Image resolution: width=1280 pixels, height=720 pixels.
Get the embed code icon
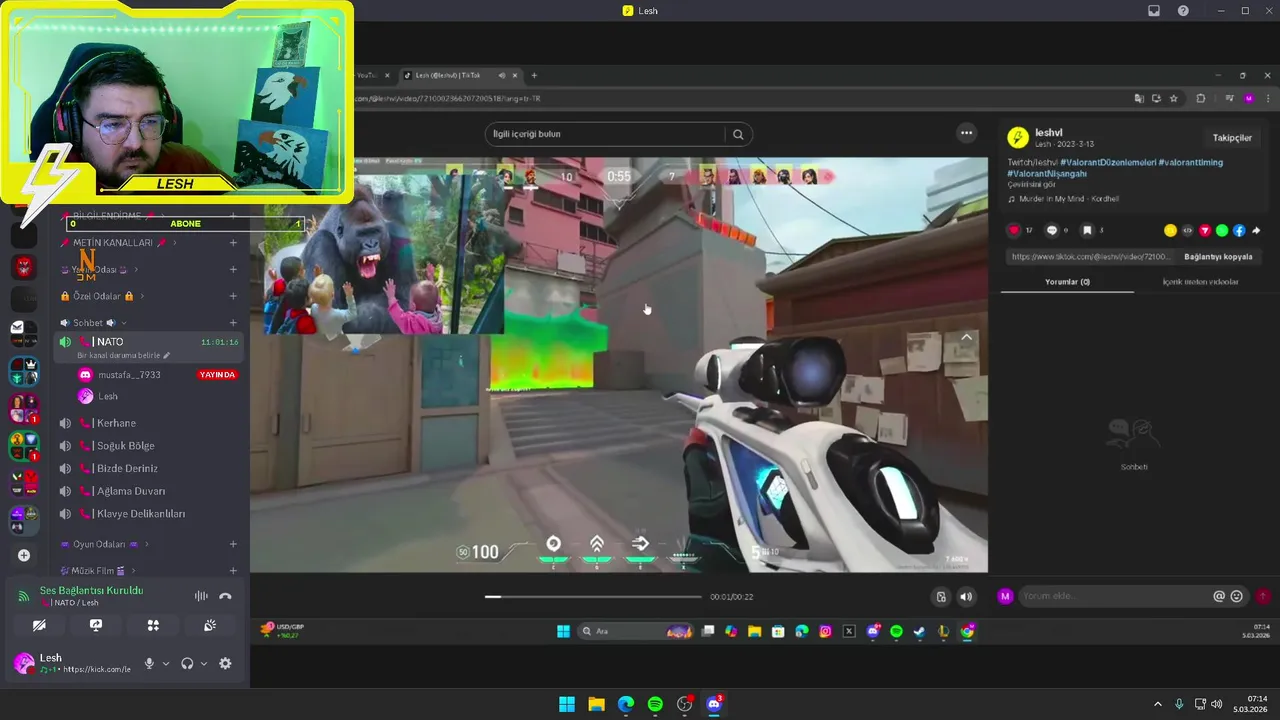[x=1187, y=230]
